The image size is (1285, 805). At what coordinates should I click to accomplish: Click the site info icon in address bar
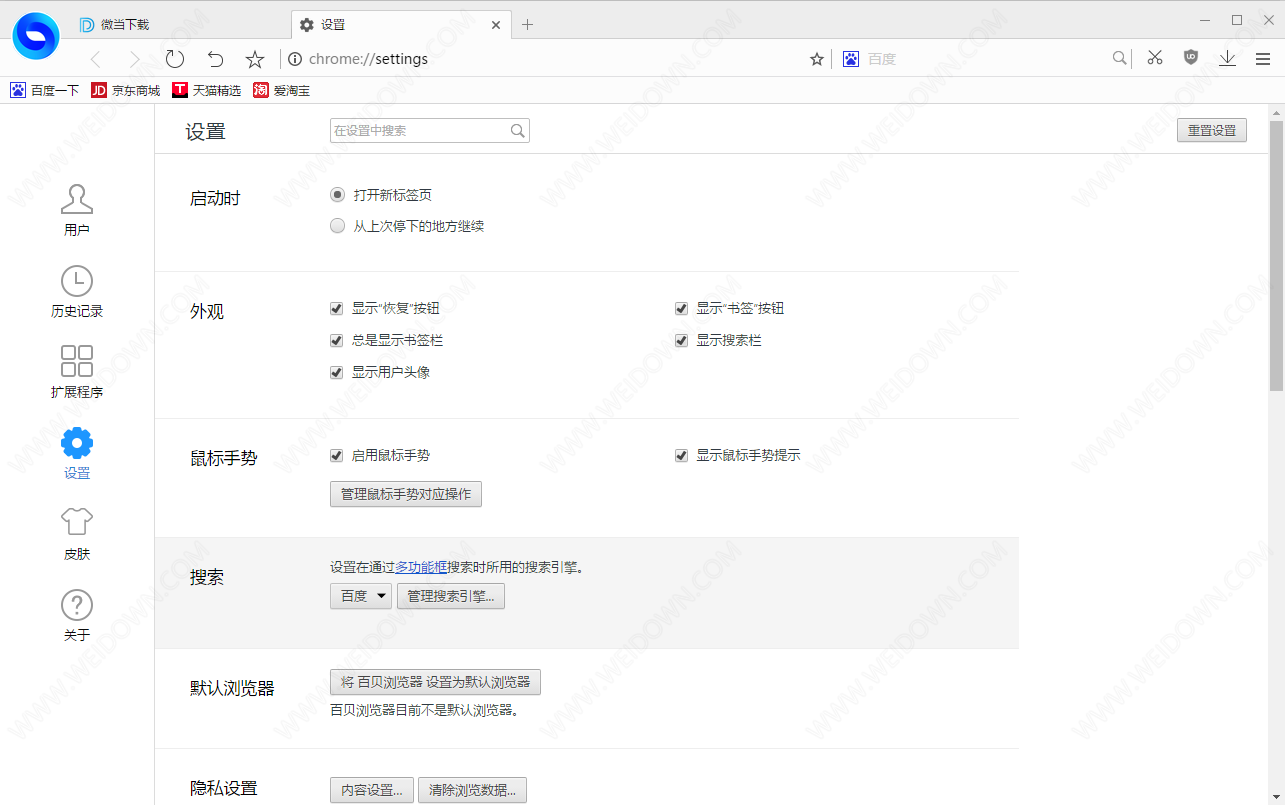click(x=295, y=59)
